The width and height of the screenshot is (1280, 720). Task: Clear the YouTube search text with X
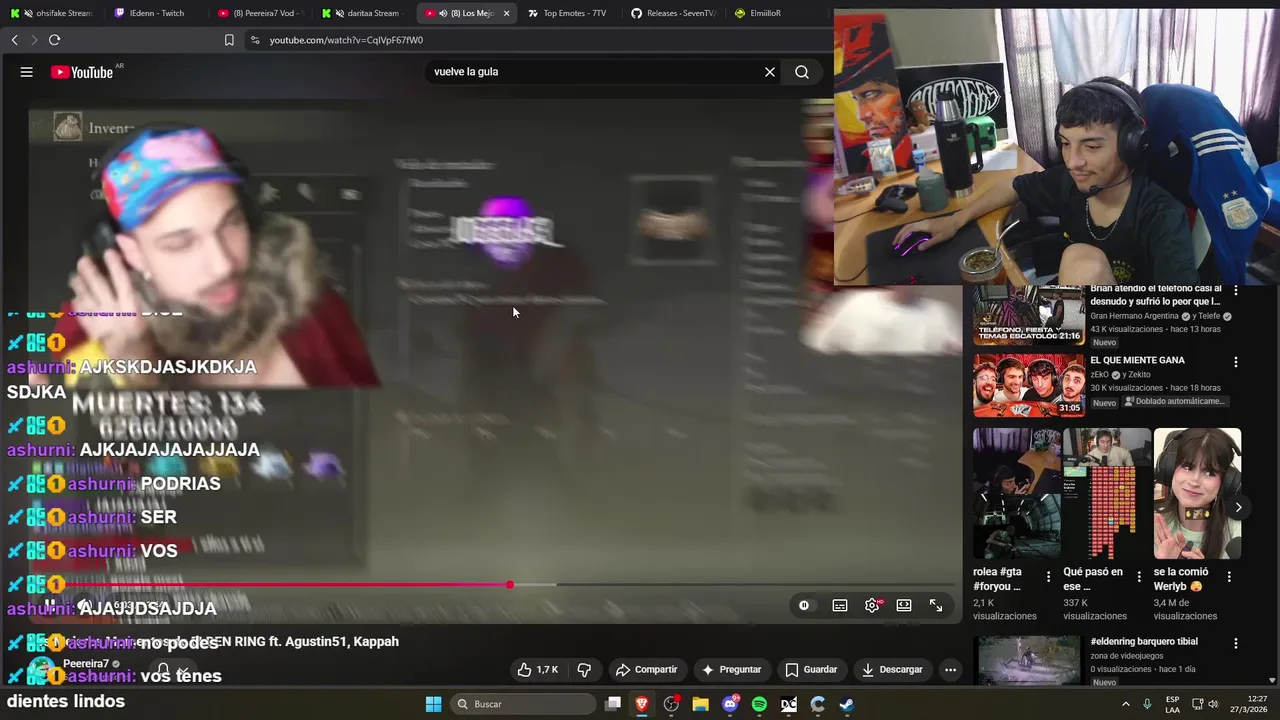click(x=770, y=72)
